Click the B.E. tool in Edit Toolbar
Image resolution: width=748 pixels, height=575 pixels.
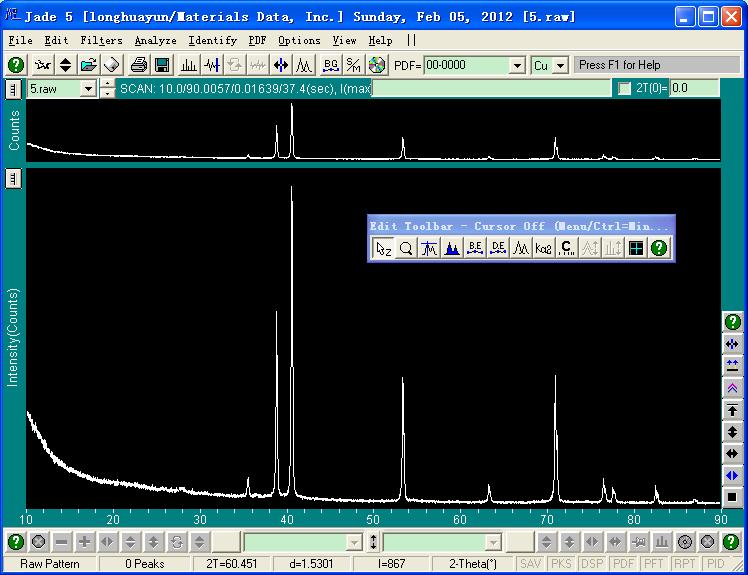tap(475, 249)
